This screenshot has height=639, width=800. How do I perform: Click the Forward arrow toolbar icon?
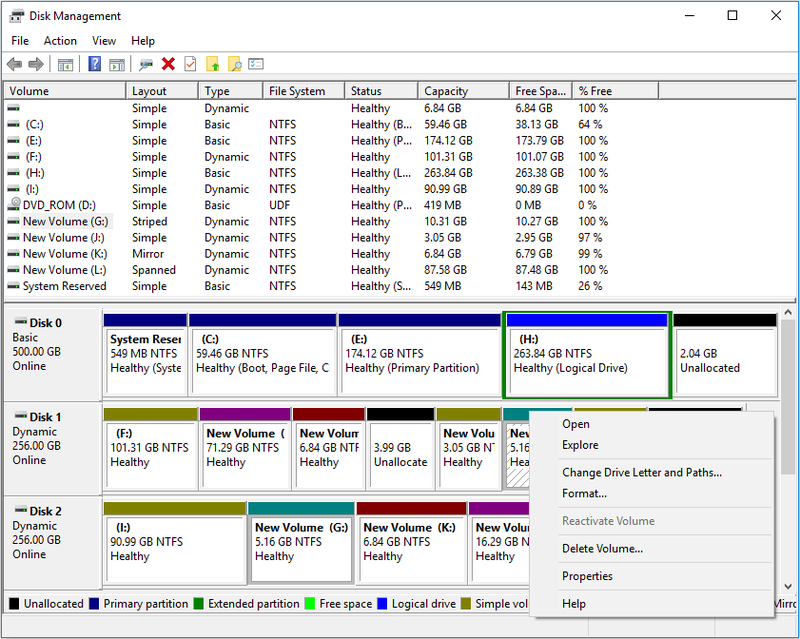[x=36, y=64]
